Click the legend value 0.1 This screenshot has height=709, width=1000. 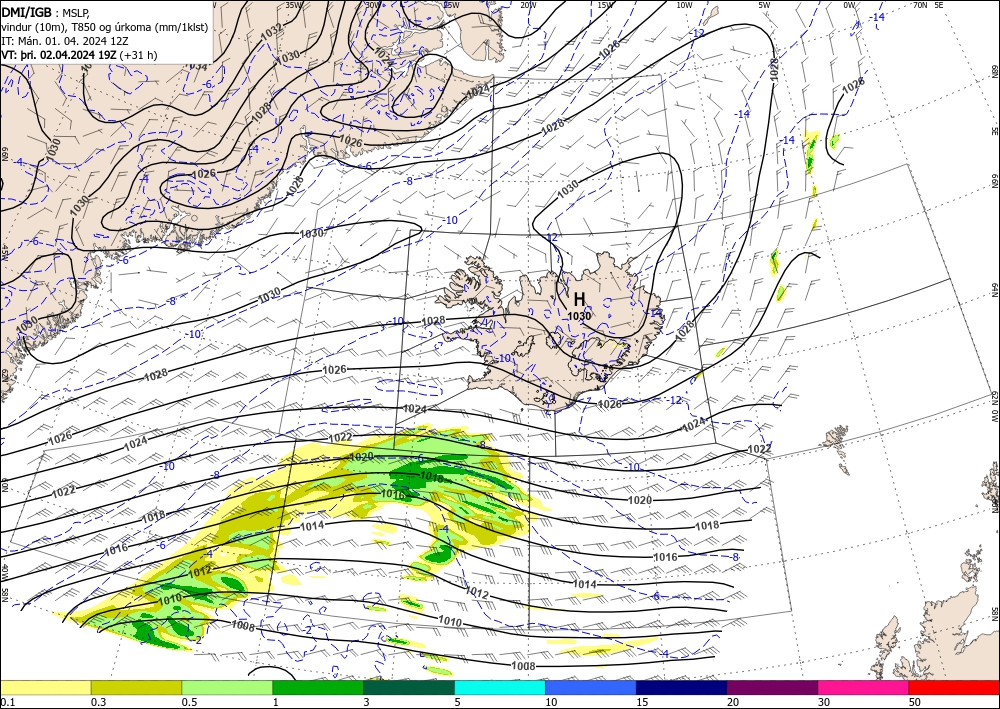point(8,702)
